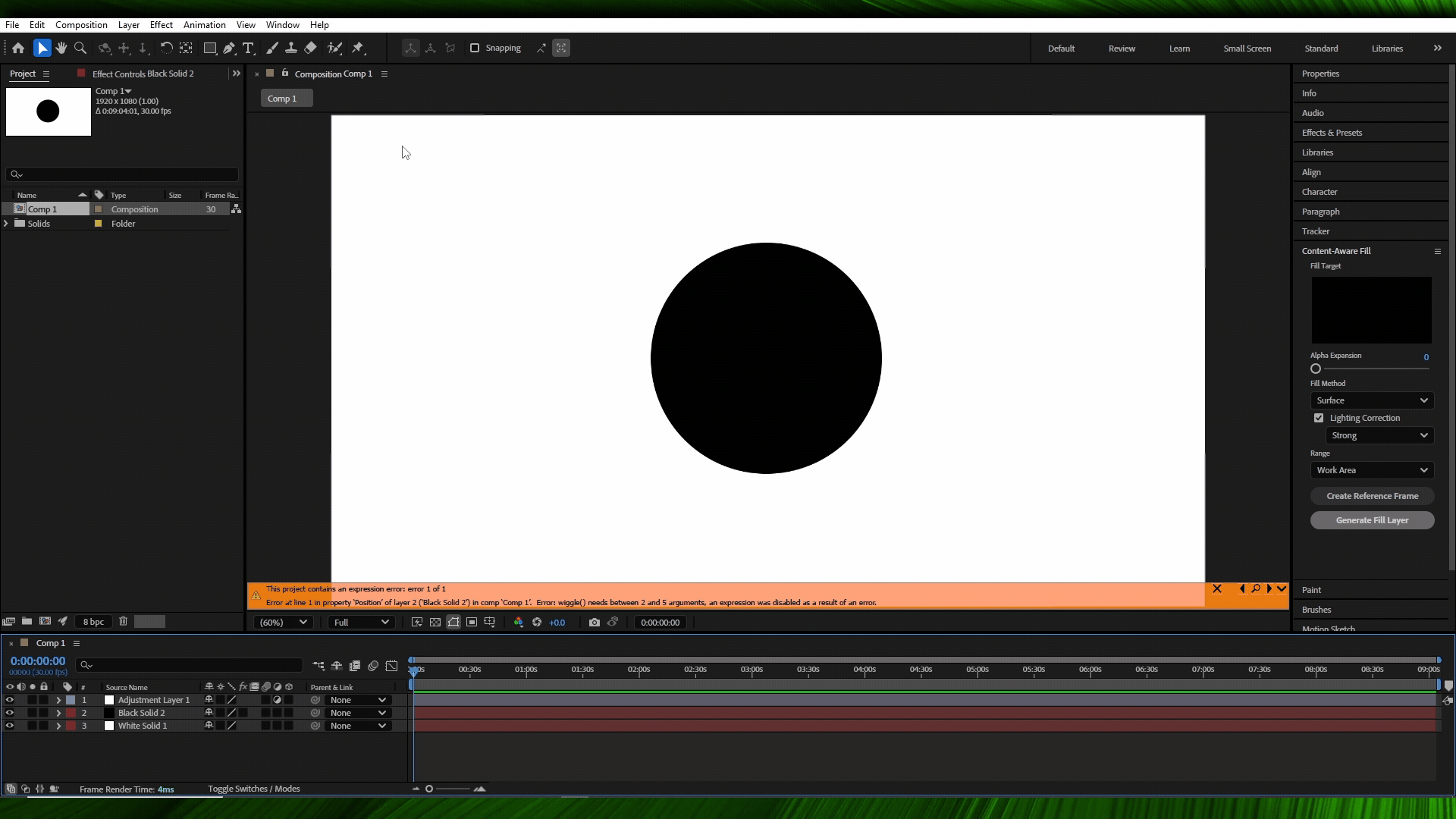Toggle shy switch for Black Solid 2
The height and width of the screenshot is (819, 1456).
pyautogui.click(x=209, y=714)
